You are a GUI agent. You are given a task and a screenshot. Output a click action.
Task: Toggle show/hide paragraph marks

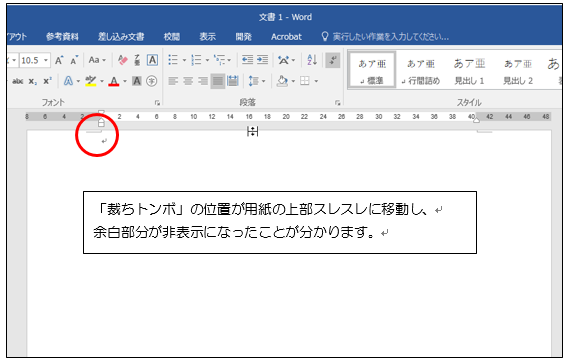[333, 60]
